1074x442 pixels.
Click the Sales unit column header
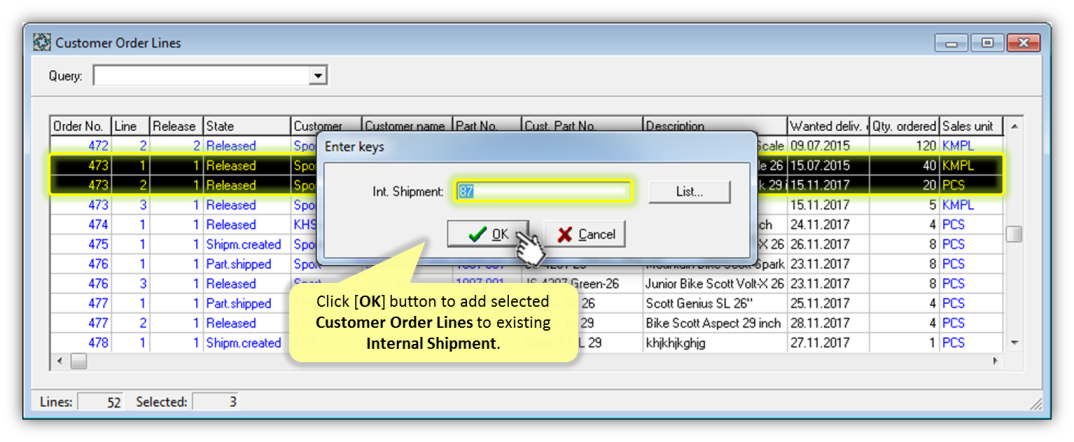[968, 126]
